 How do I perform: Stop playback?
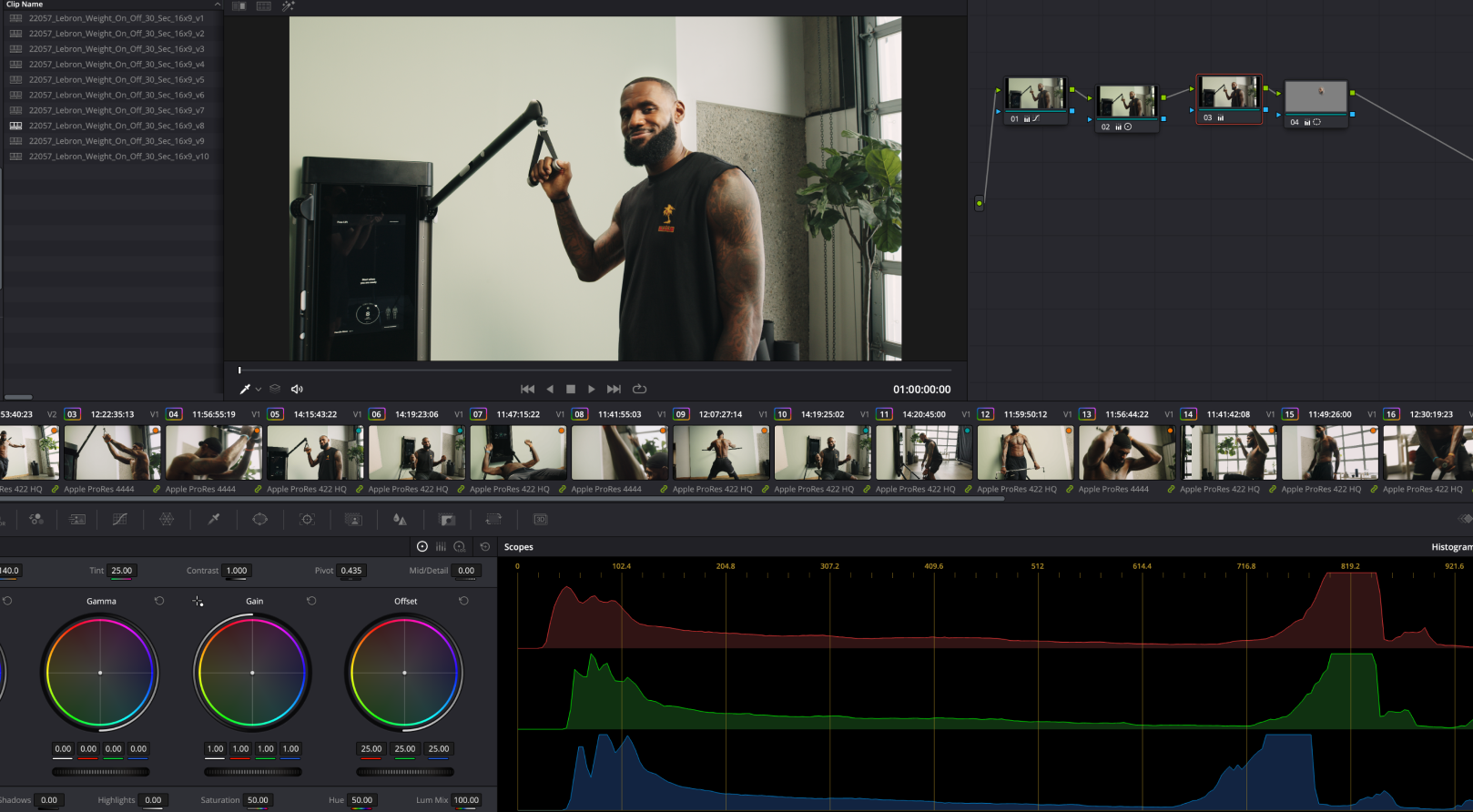(x=571, y=389)
